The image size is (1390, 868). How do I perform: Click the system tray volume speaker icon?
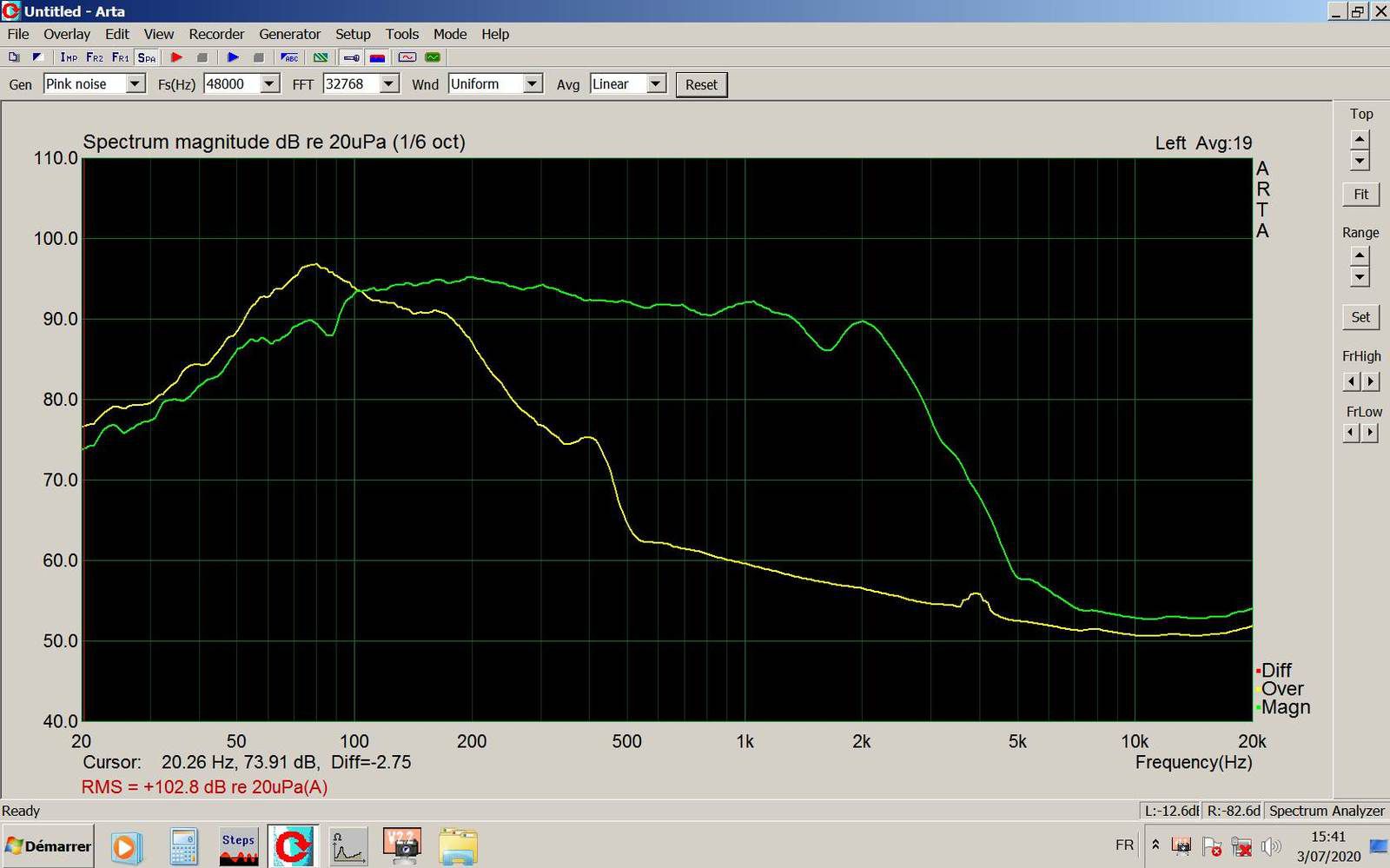point(1270,845)
